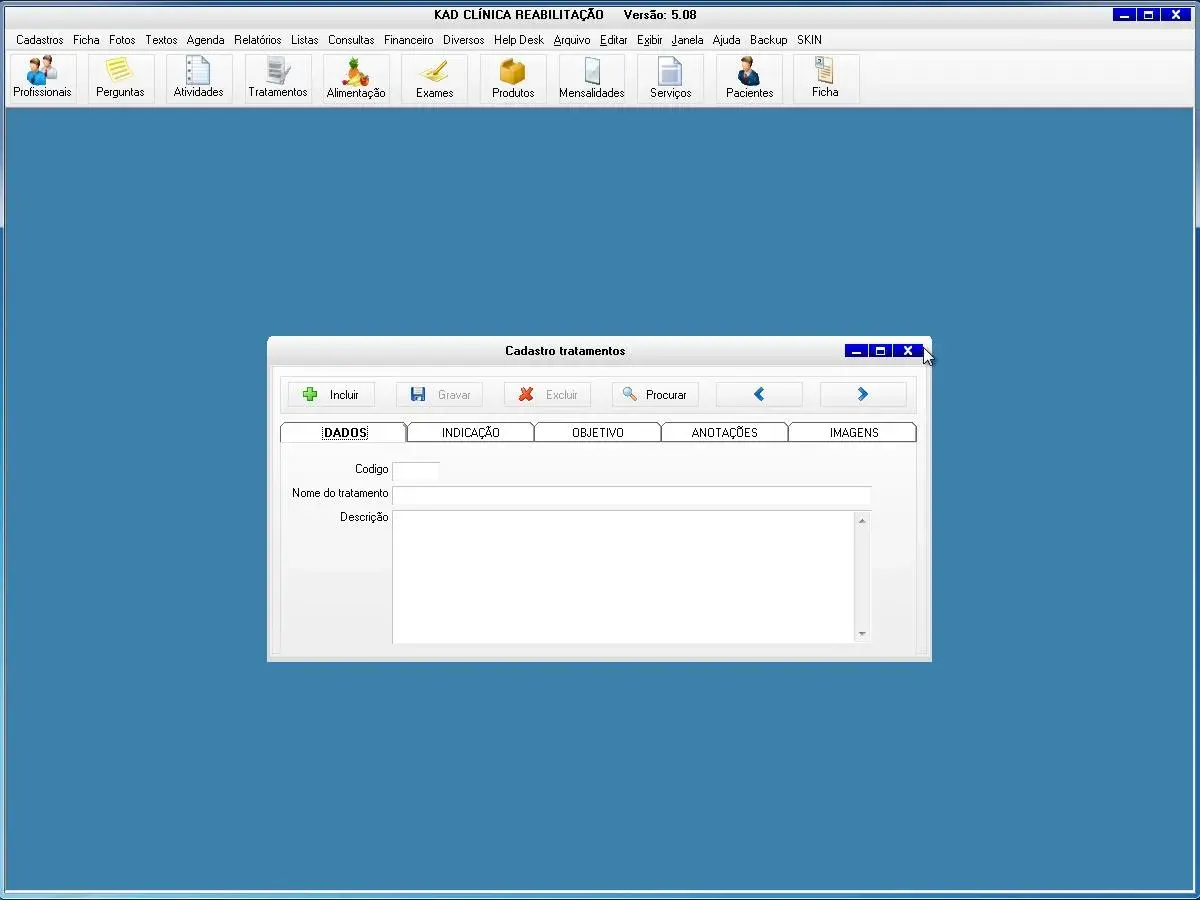This screenshot has height=900, width=1200.
Task: Click the Incluir button
Action: click(331, 395)
